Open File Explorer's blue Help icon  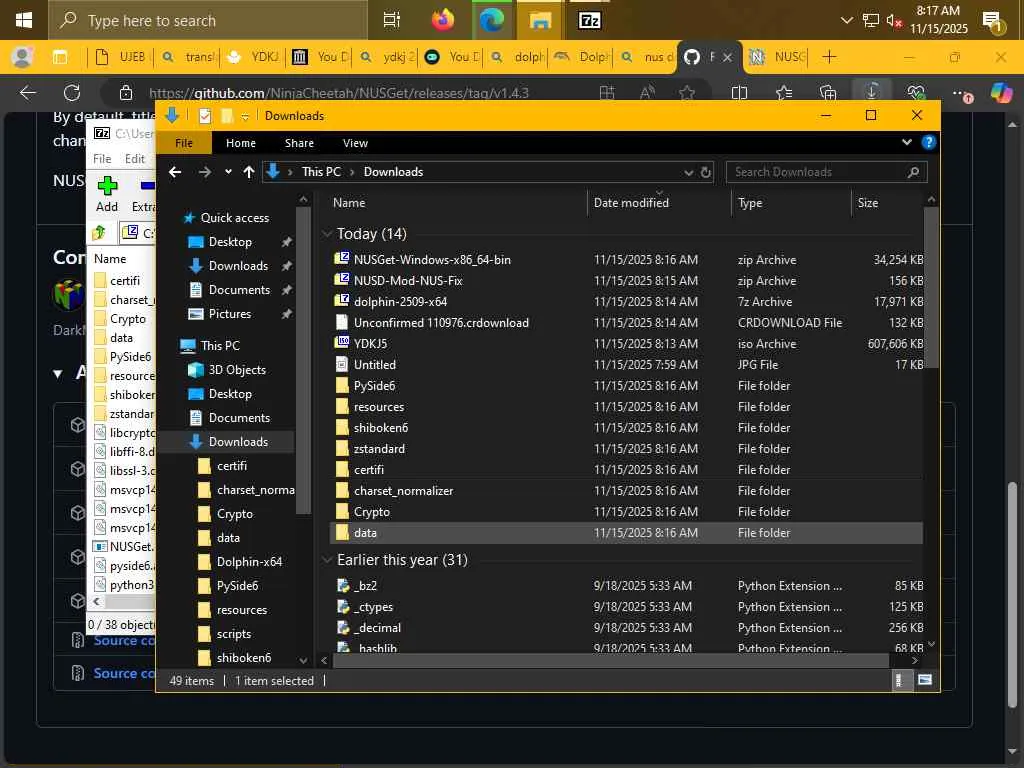(x=928, y=143)
